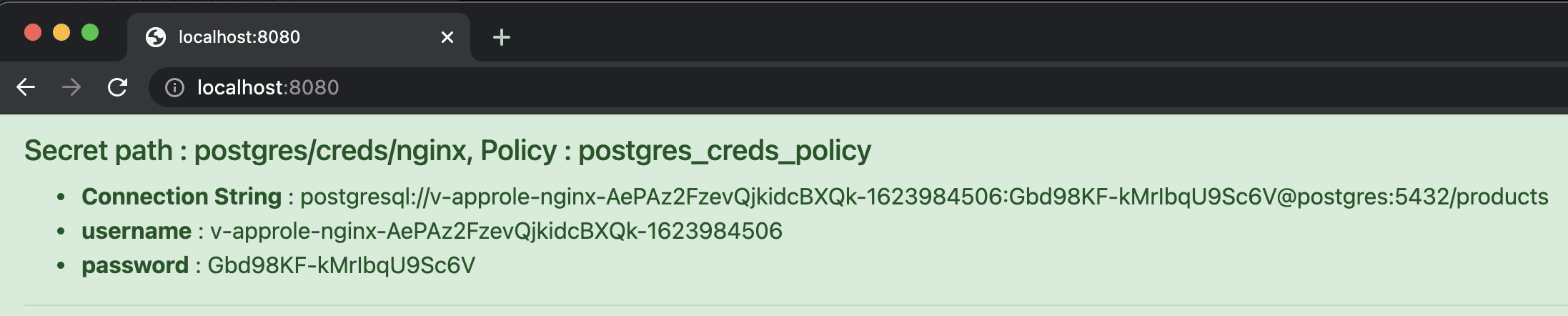The height and width of the screenshot is (316, 1568).
Task: Click the postgresql connection string value
Action: point(923,197)
